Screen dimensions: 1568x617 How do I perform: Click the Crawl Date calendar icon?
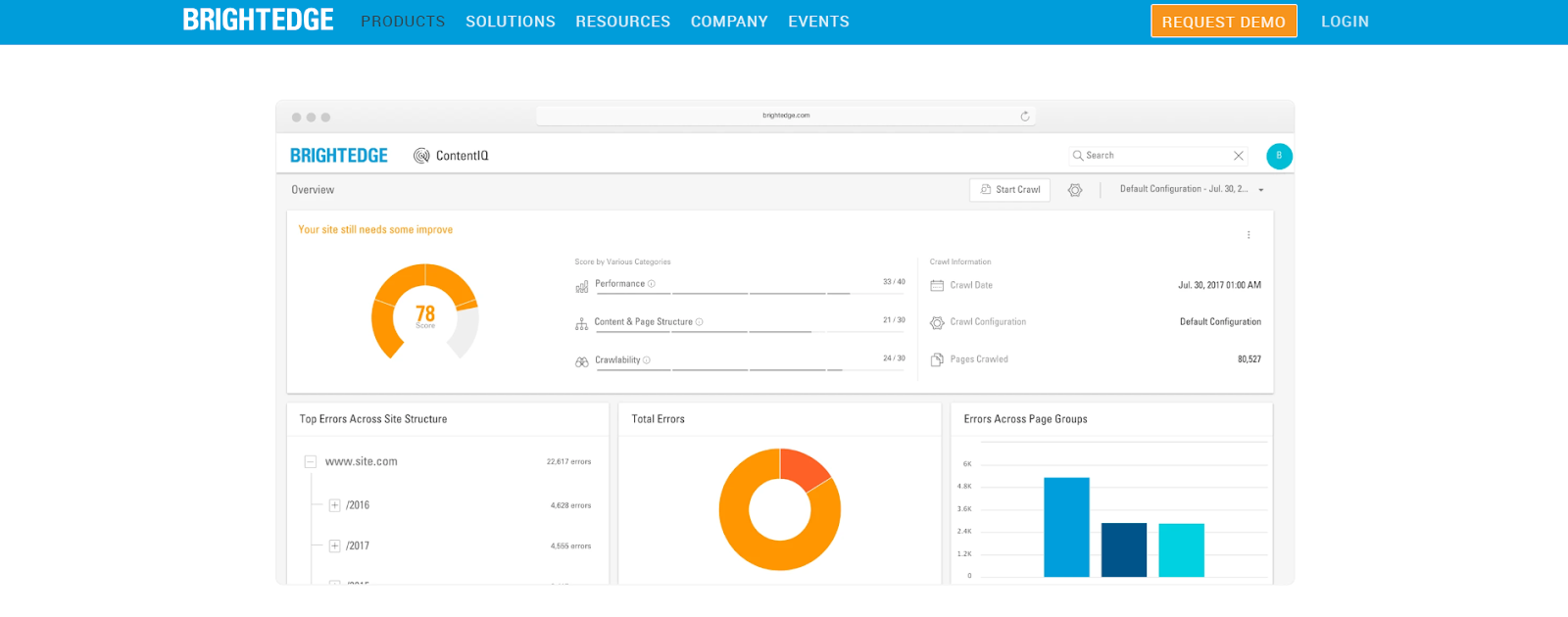(x=937, y=285)
